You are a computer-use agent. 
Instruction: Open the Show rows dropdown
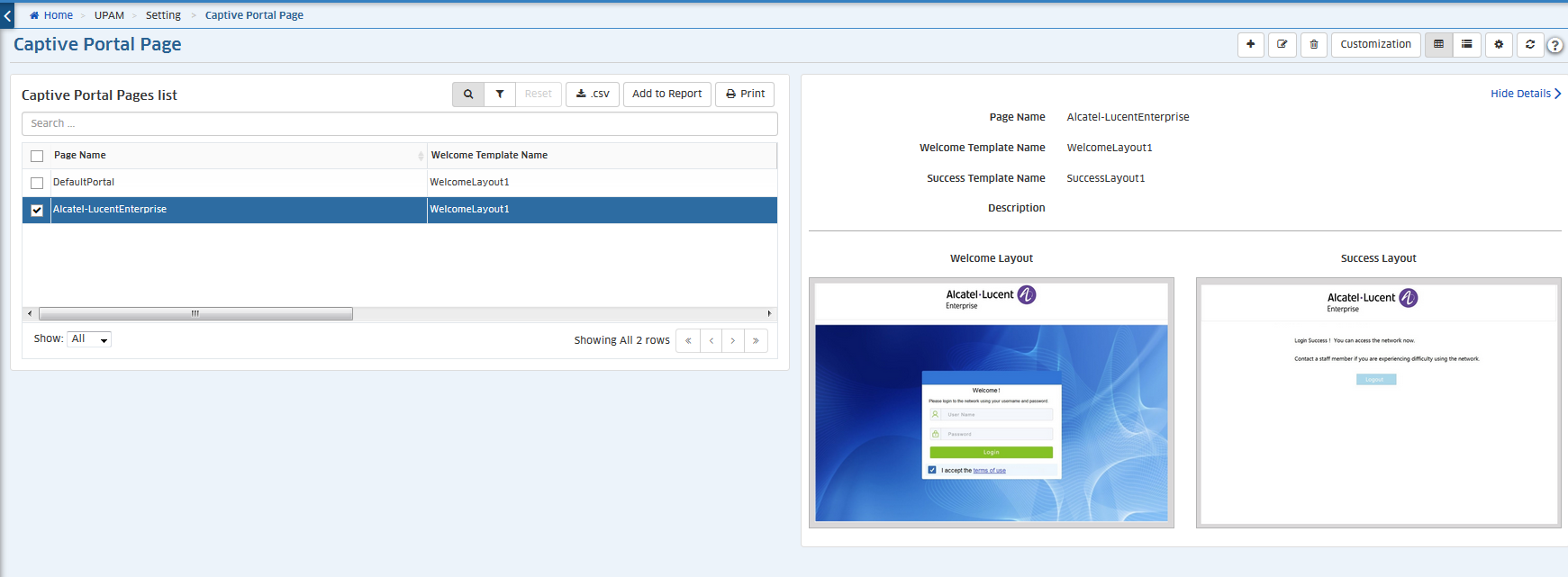pyautogui.click(x=89, y=339)
